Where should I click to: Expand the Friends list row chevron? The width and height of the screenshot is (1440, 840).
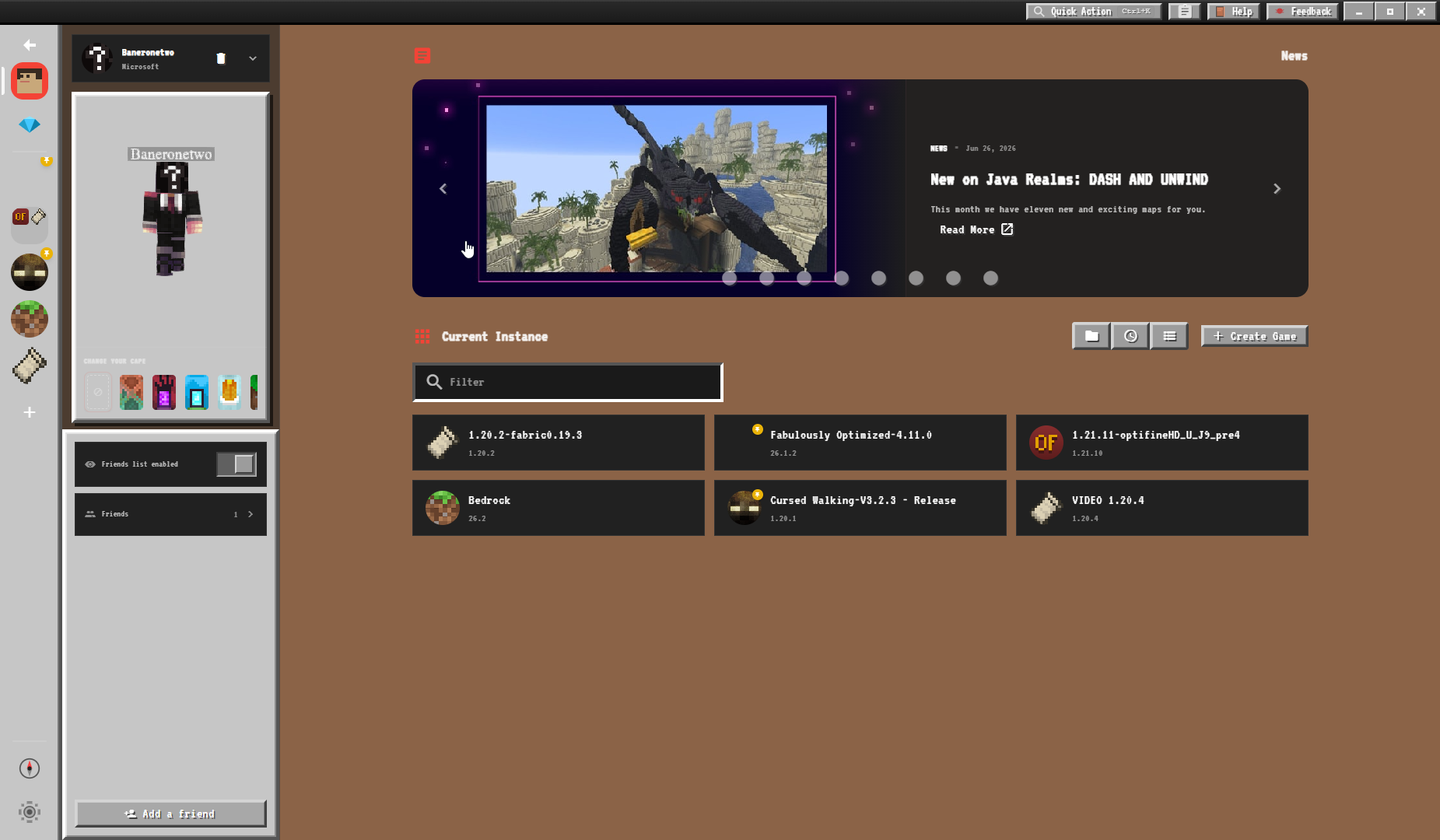coord(251,514)
